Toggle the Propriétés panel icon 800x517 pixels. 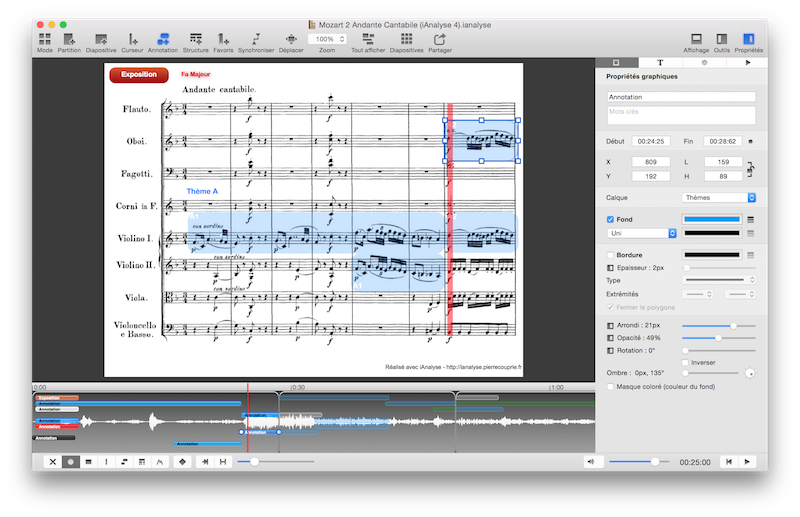coord(748,39)
